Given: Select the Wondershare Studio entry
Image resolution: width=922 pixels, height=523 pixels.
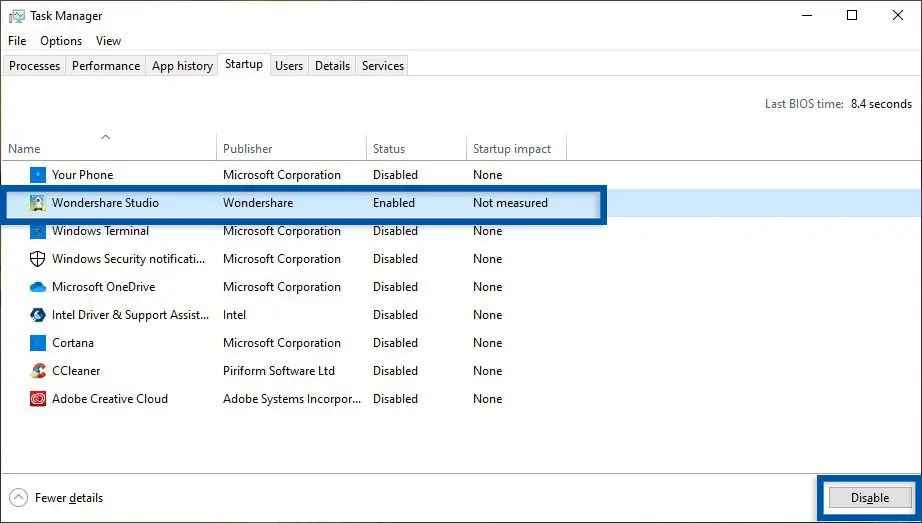Looking at the screenshot, I should (105, 203).
